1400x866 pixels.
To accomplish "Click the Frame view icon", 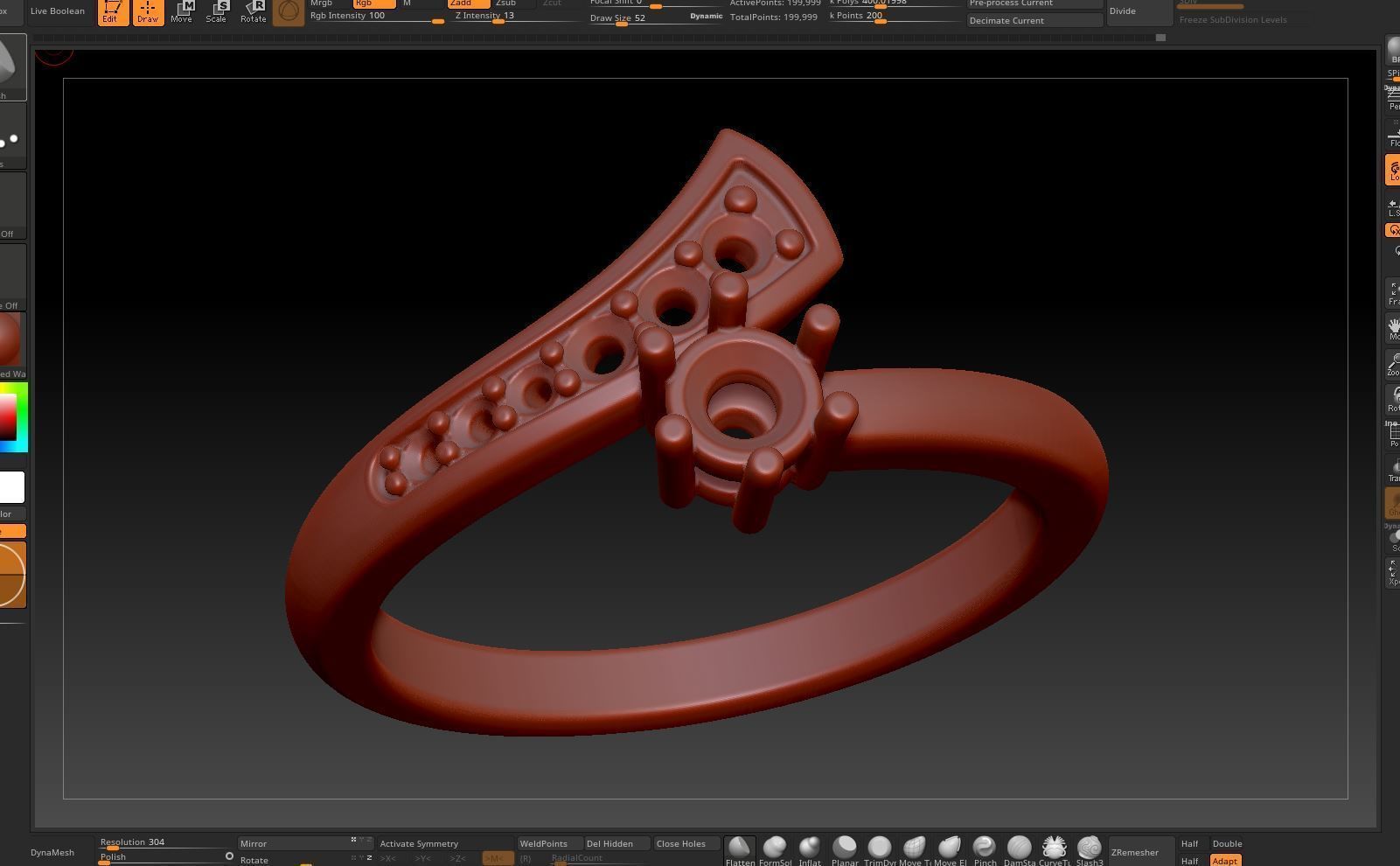I will 1393,293.
